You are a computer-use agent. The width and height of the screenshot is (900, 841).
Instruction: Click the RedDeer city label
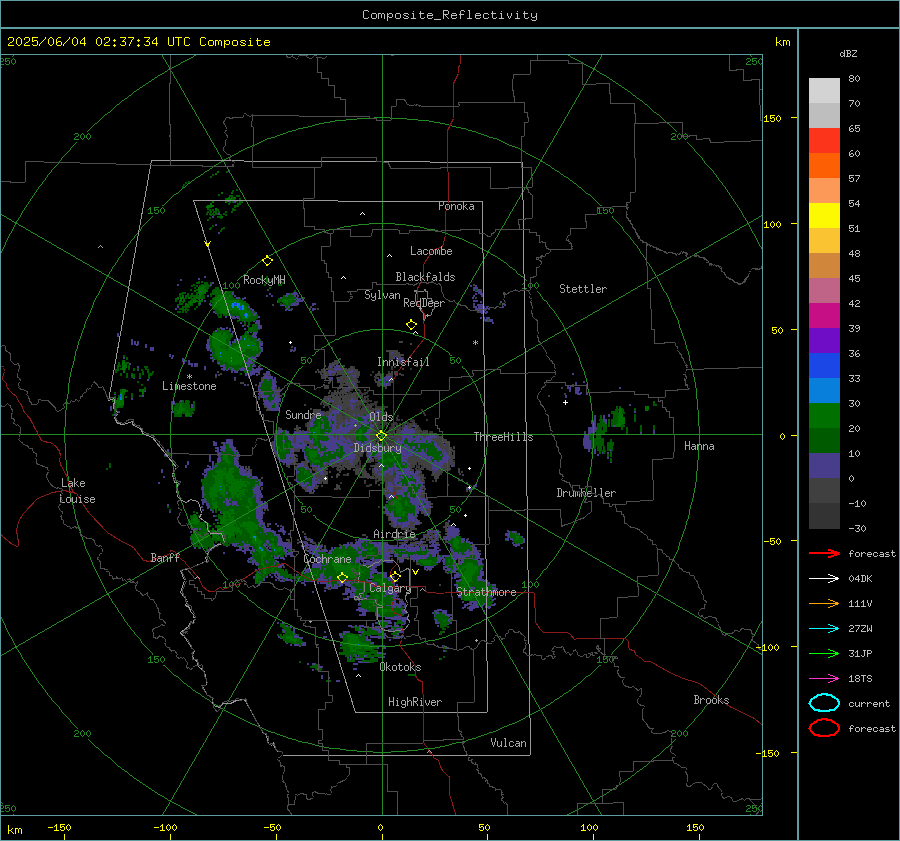[x=424, y=303]
